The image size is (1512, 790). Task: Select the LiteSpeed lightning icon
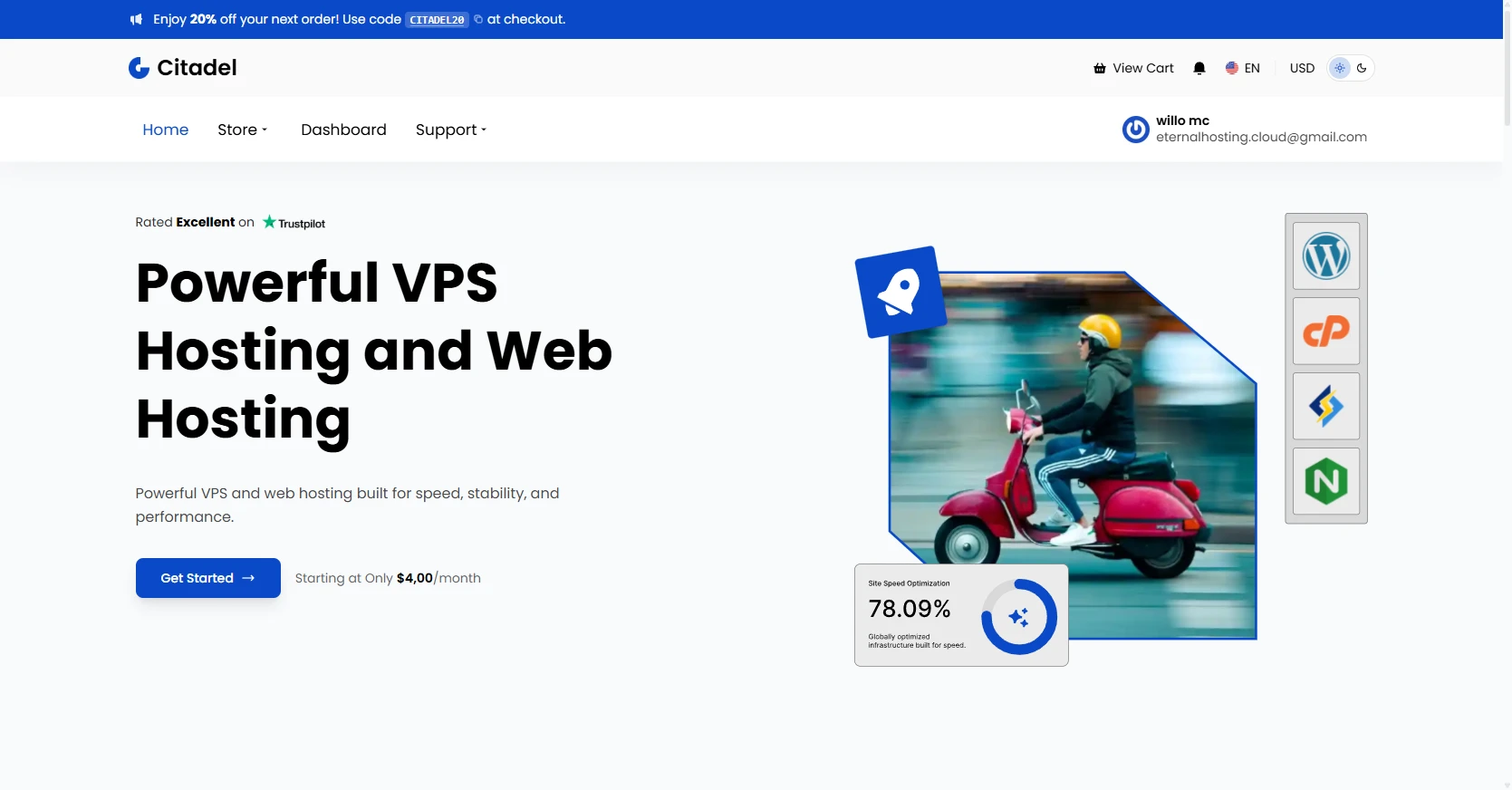(1326, 407)
